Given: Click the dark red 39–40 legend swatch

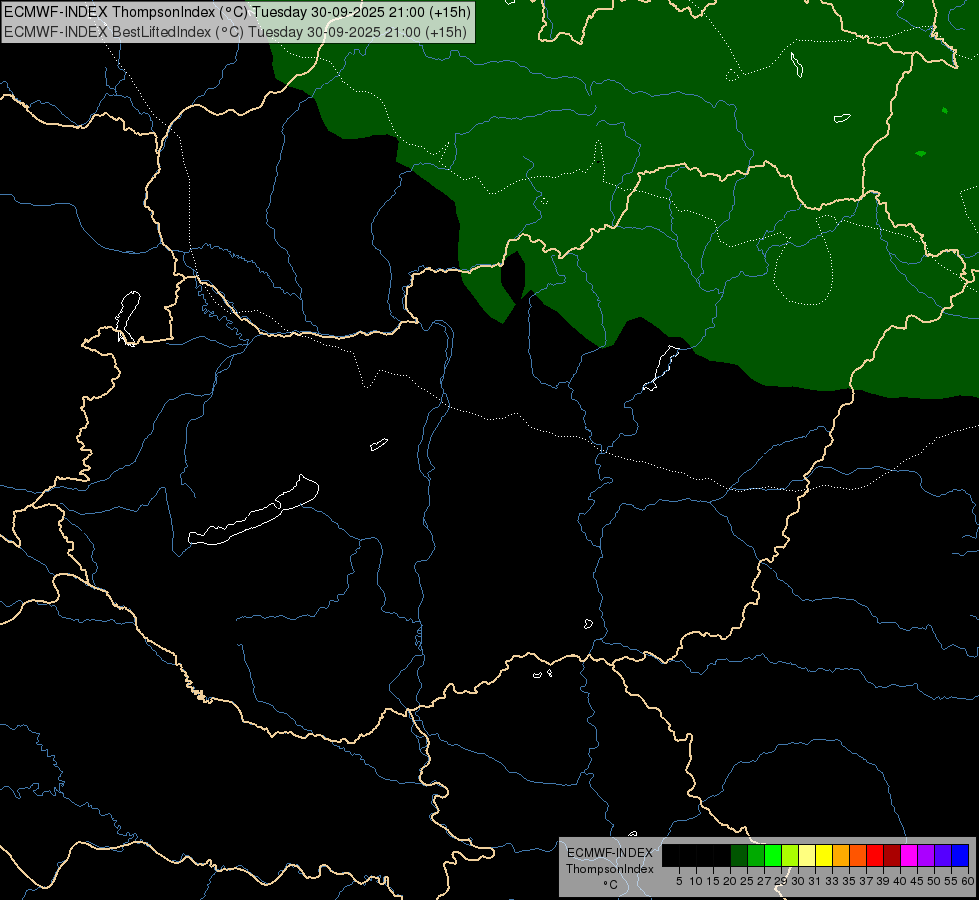Looking at the screenshot, I should (892, 855).
